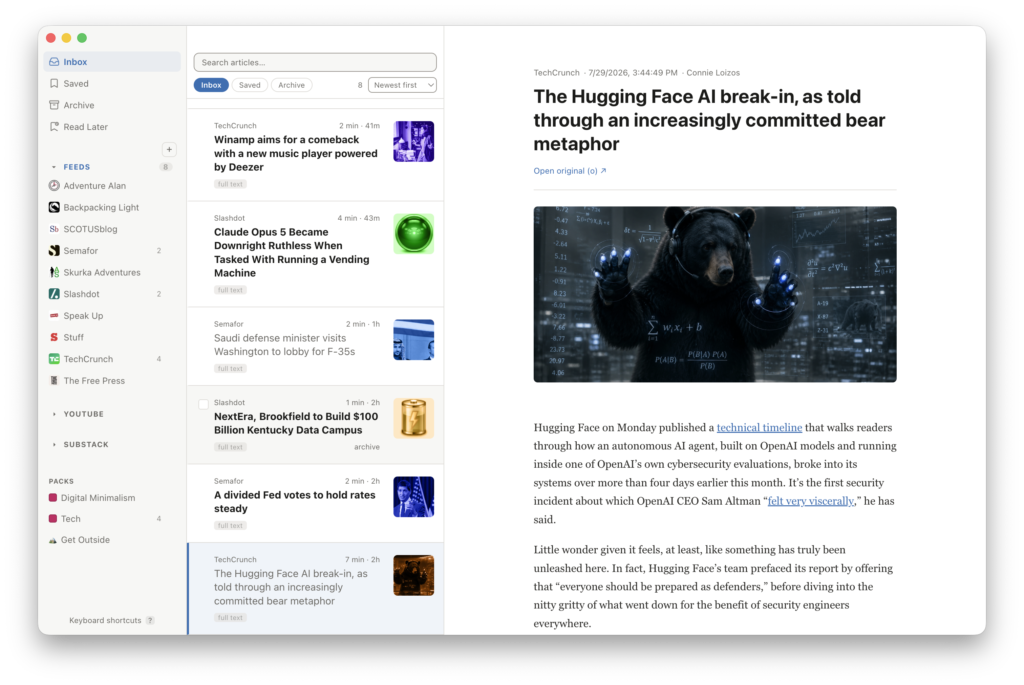1024x685 pixels.
Task: Open the Get Outside pack icon
Action: tap(53, 540)
